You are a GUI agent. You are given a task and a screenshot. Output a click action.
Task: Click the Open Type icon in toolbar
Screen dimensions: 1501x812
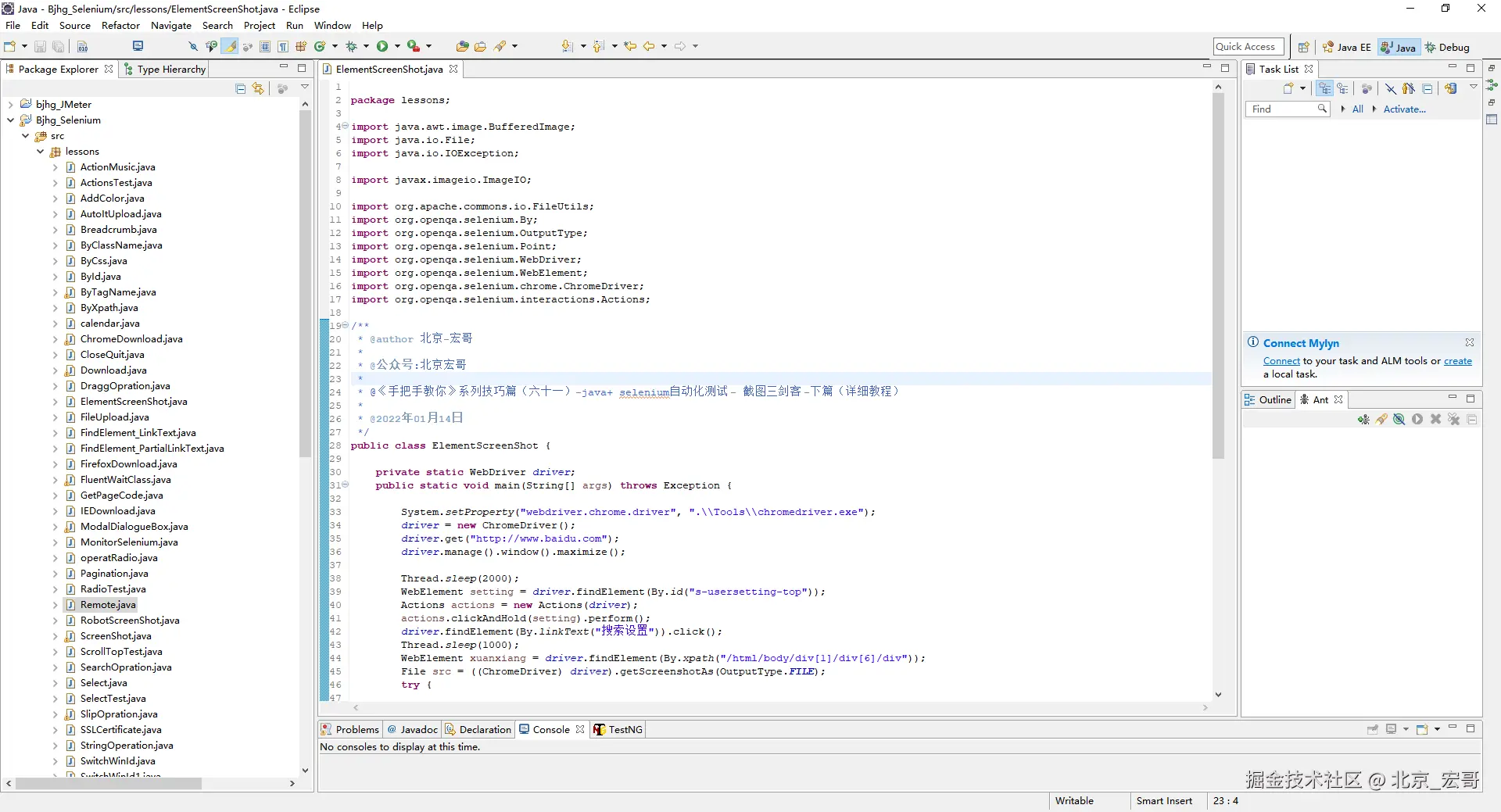[462, 47]
